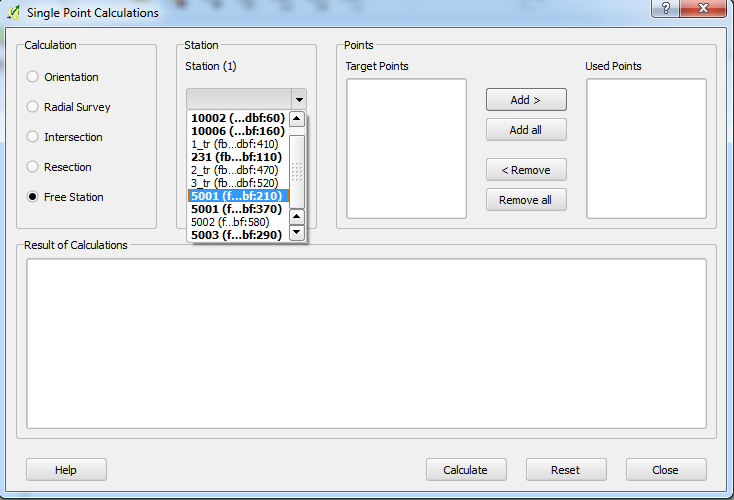
Task: Click the down arrow of station list scrollbar
Action: [297, 233]
